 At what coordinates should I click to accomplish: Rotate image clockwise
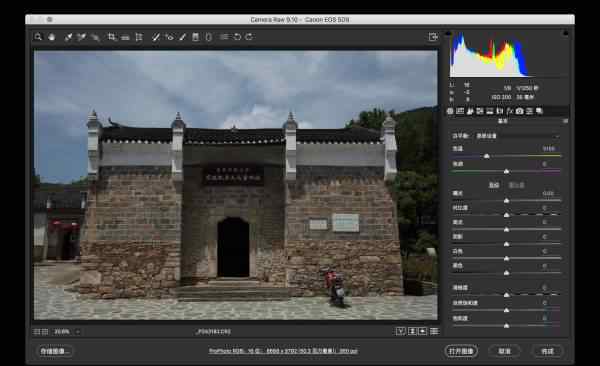[x=249, y=37]
